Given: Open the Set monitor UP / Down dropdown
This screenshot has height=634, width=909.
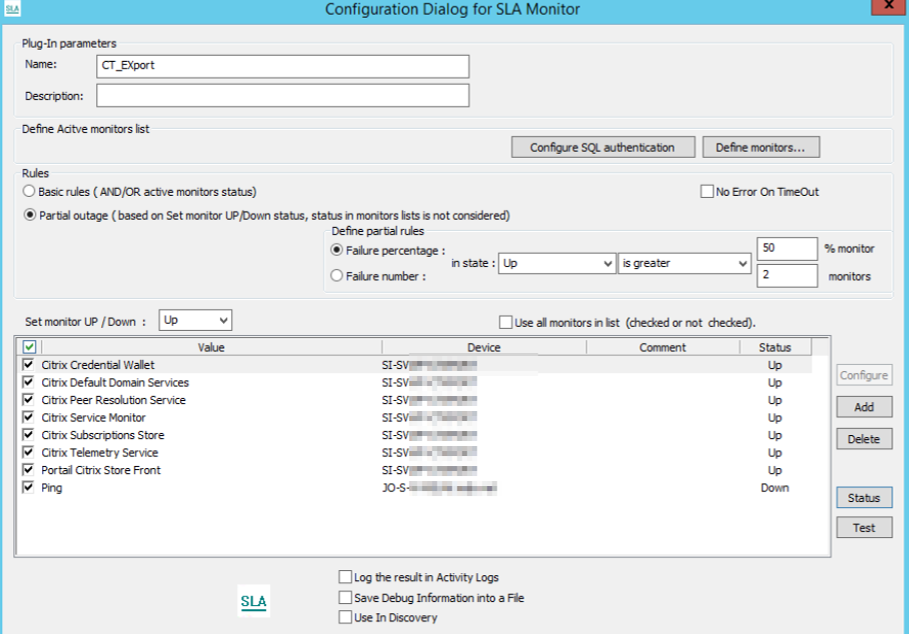Looking at the screenshot, I should click(195, 320).
